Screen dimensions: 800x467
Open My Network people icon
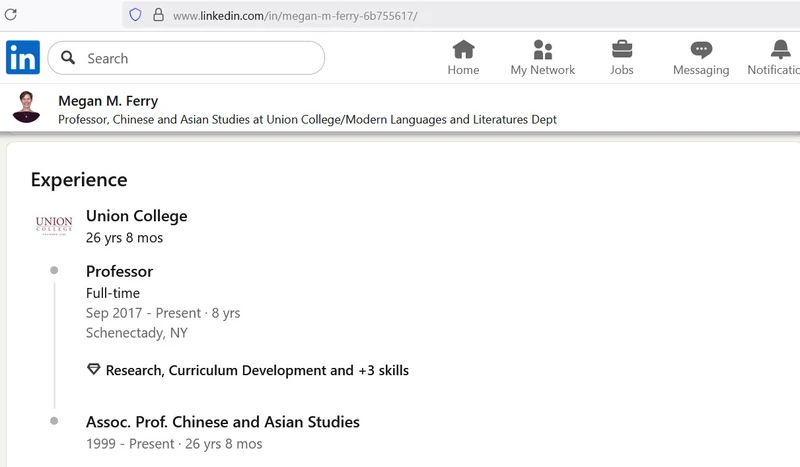coord(543,50)
